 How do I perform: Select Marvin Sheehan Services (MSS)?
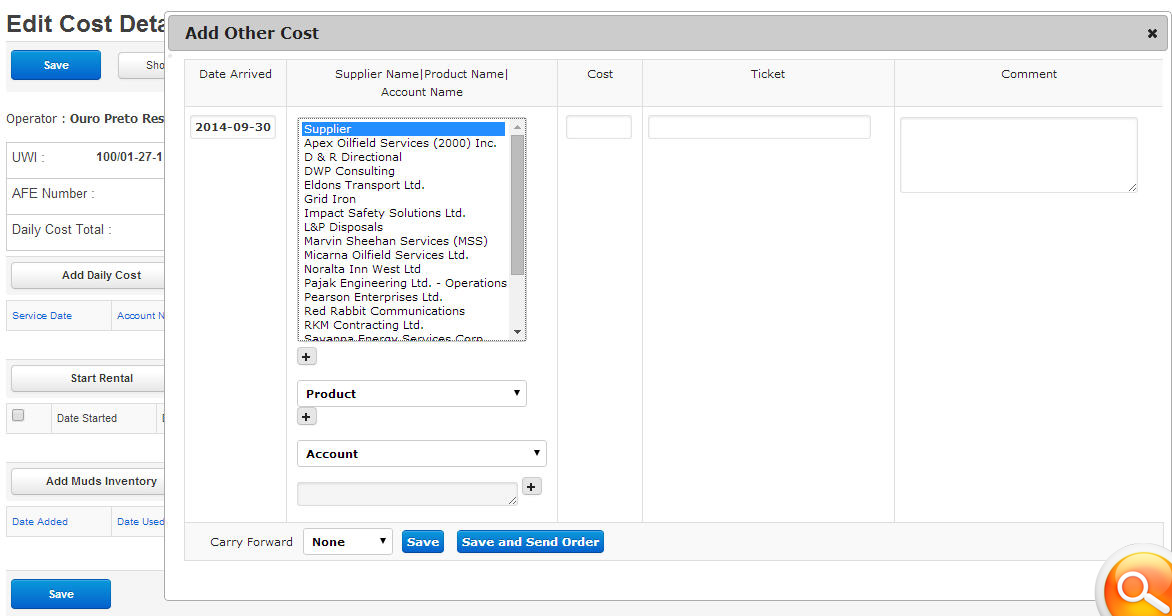coord(395,241)
